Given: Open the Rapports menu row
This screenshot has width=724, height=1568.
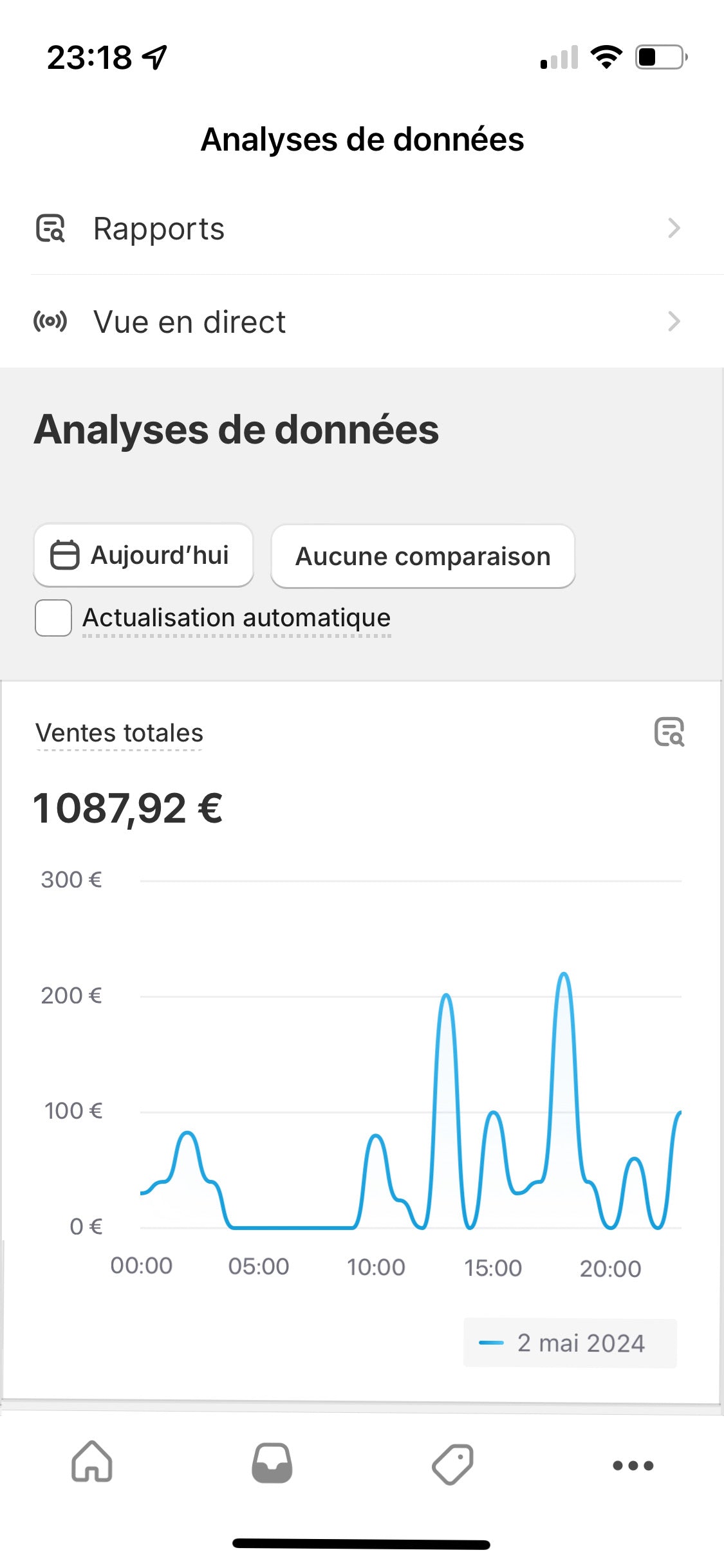Looking at the screenshot, I should click(360, 229).
